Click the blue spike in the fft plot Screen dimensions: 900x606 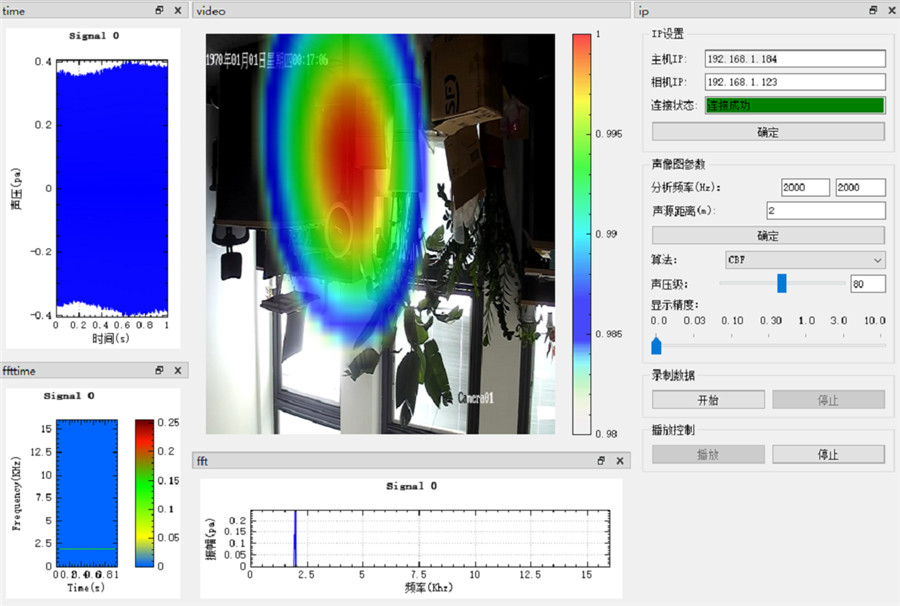(x=295, y=538)
